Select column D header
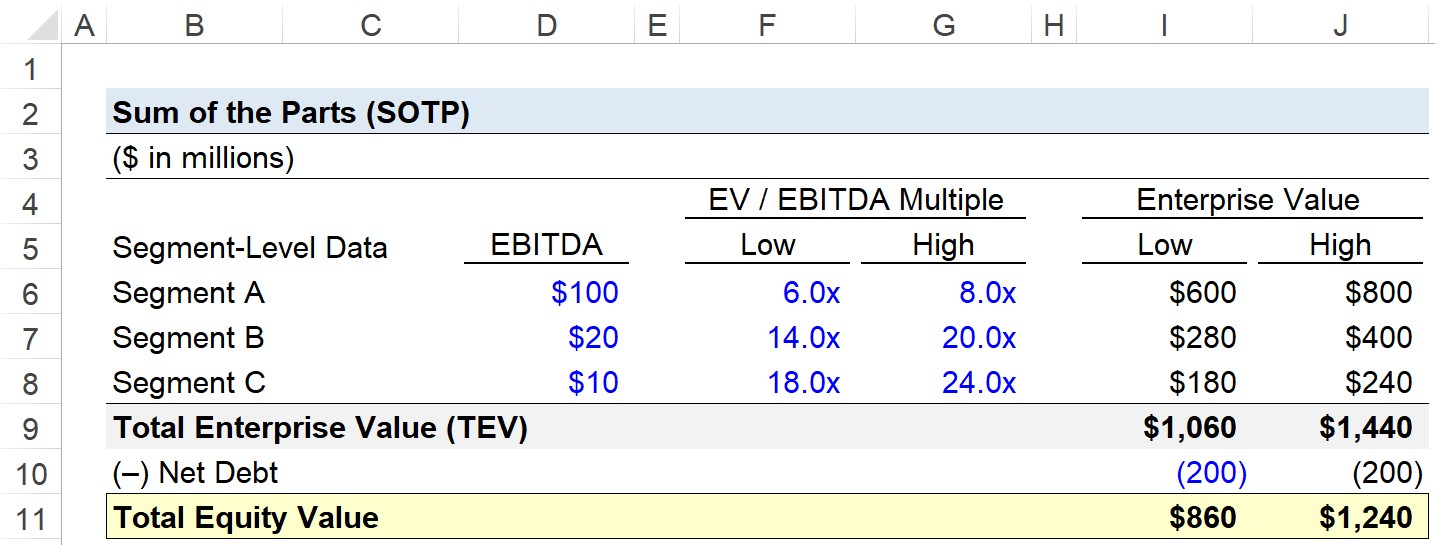 [546, 24]
